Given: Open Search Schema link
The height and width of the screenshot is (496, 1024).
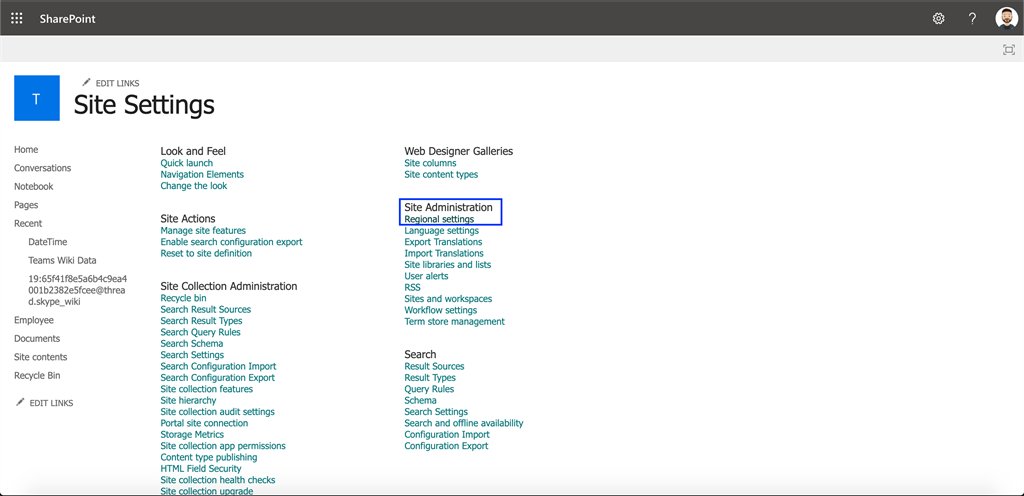Looking at the screenshot, I should tap(192, 343).
